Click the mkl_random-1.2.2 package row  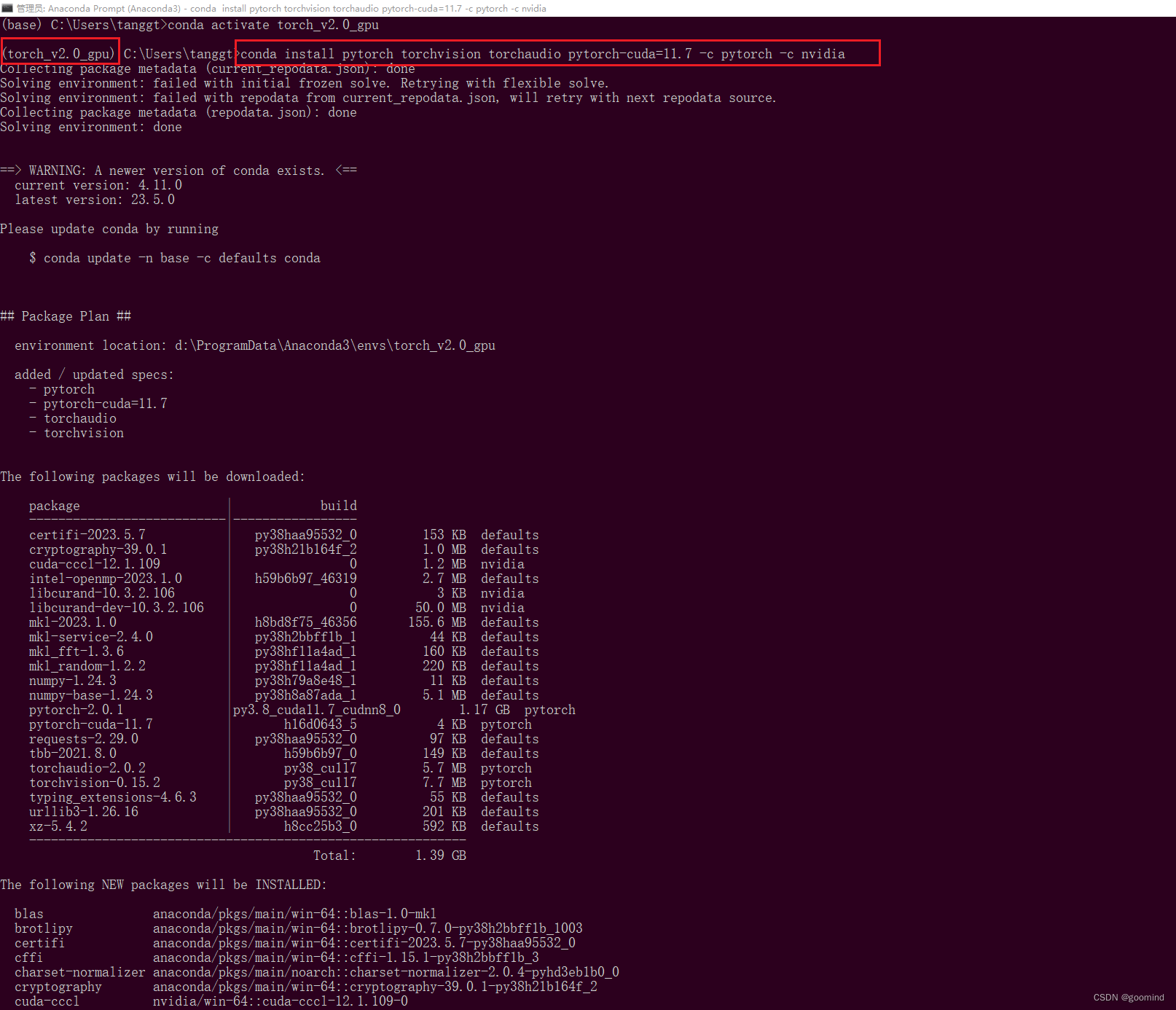(284, 666)
